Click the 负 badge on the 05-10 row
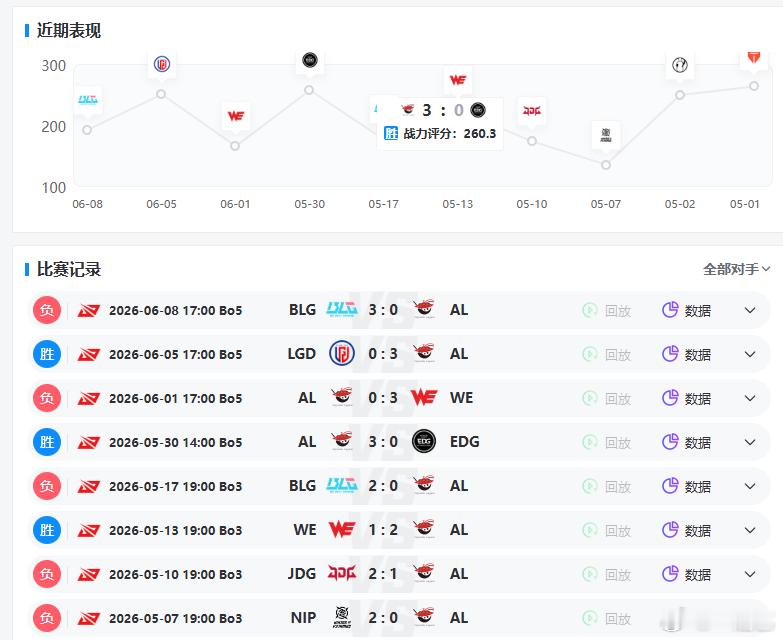This screenshot has height=640, width=783. click(47, 574)
